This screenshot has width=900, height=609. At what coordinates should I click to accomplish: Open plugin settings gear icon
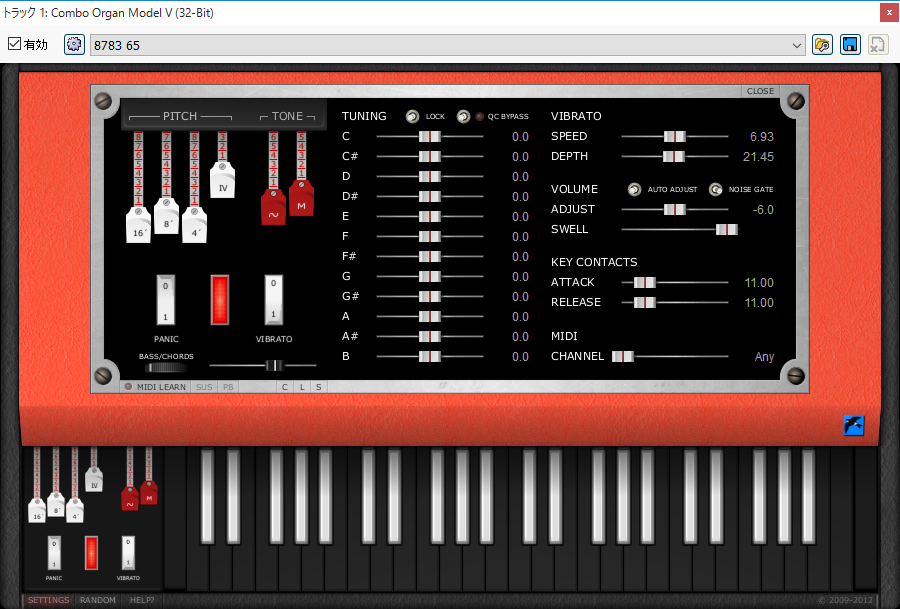pyautogui.click(x=74, y=45)
